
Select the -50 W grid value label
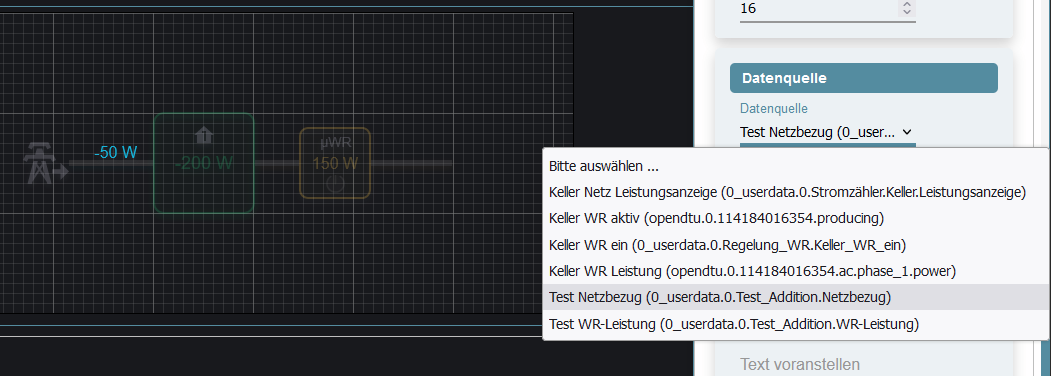[115, 152]
